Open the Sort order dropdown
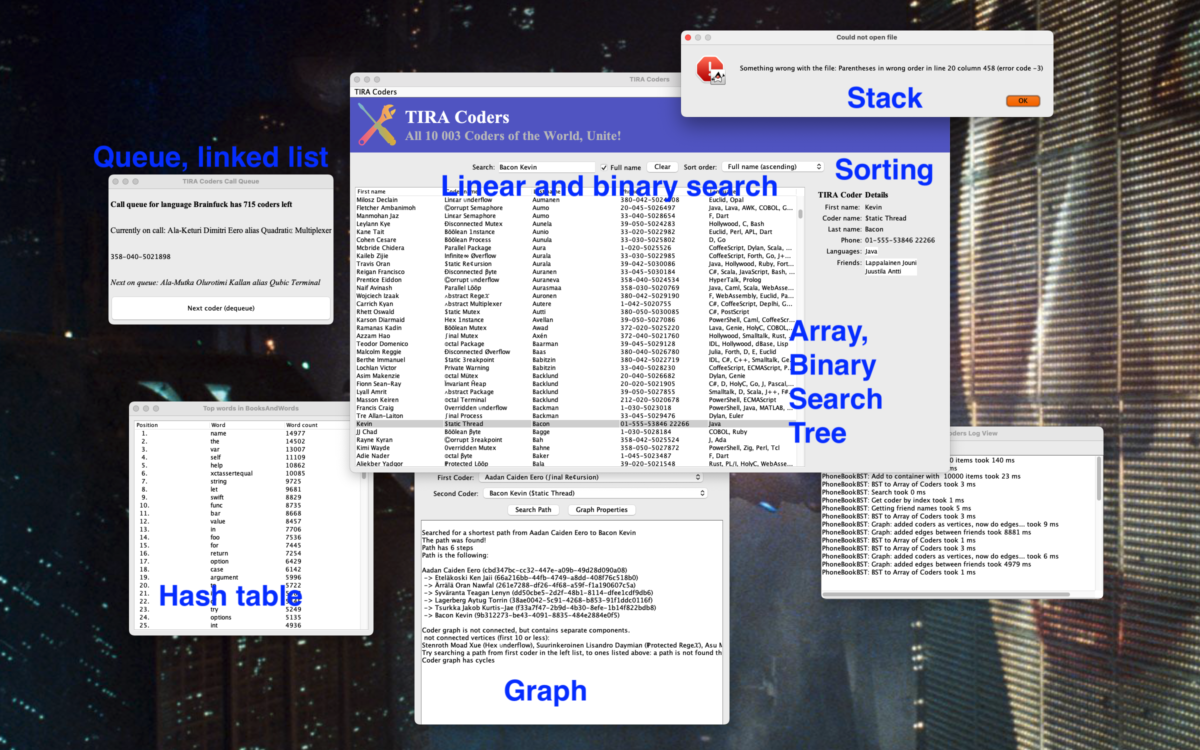 click(x=772, y=167)
